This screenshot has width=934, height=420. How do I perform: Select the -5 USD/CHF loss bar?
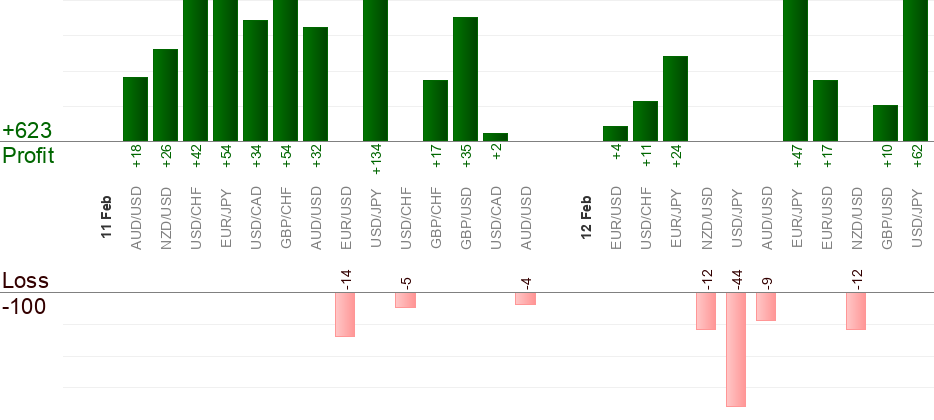tap(405, 300)
